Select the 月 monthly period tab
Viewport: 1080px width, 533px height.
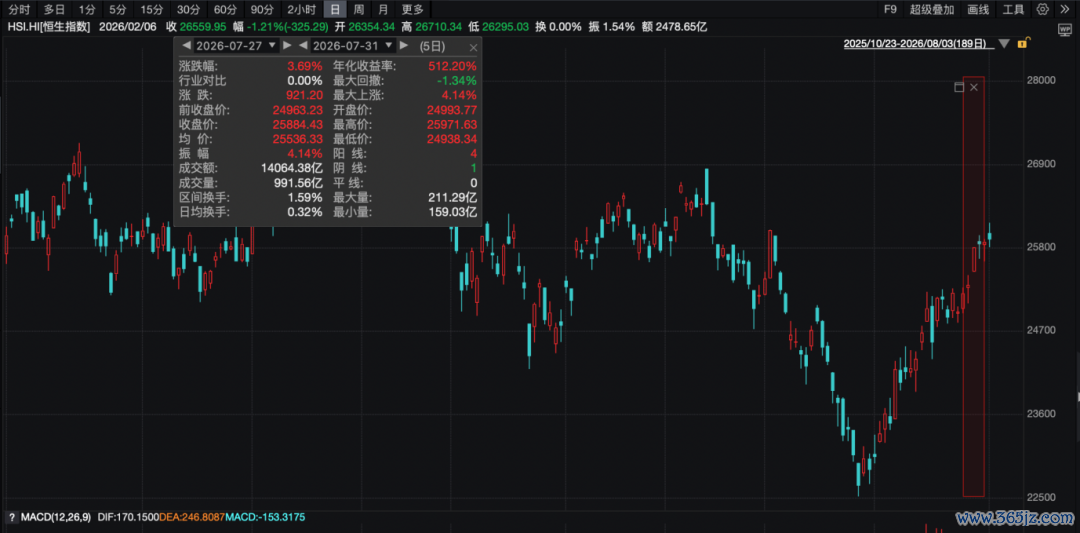point(383,10)
